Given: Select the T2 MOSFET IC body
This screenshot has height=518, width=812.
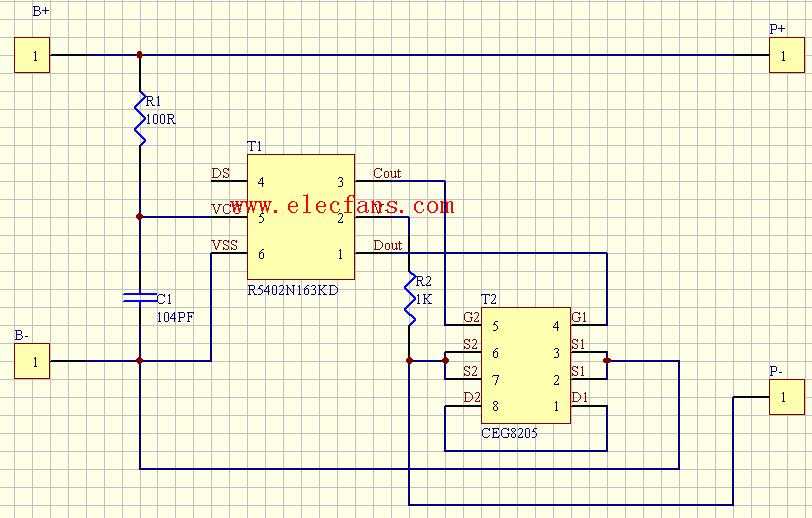Looking at the screenshot, I should (526, 366).
